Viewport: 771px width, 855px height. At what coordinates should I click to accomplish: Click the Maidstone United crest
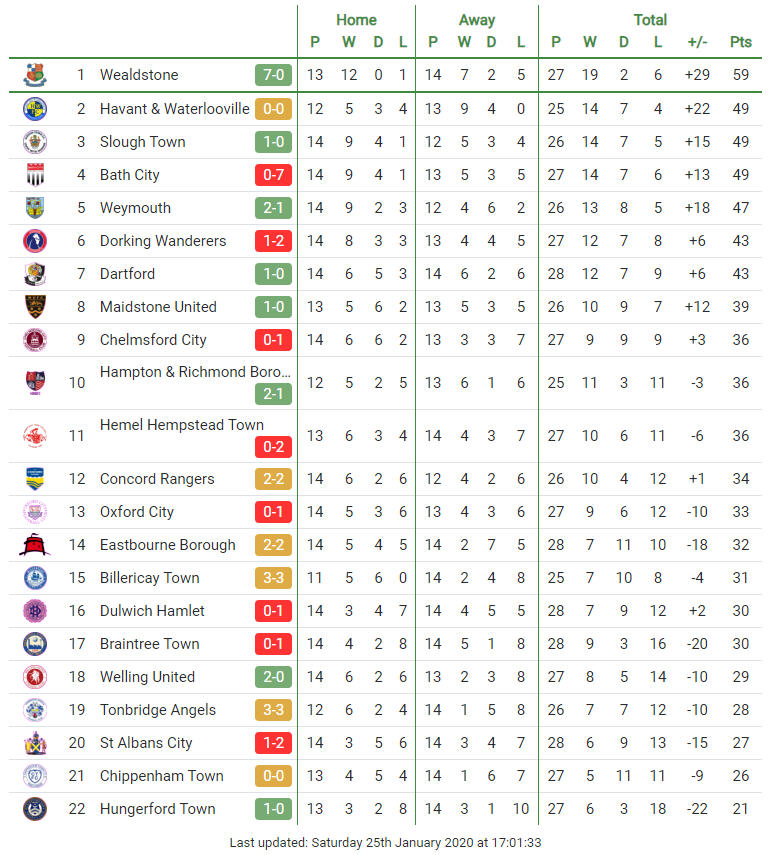coord(35,306)
